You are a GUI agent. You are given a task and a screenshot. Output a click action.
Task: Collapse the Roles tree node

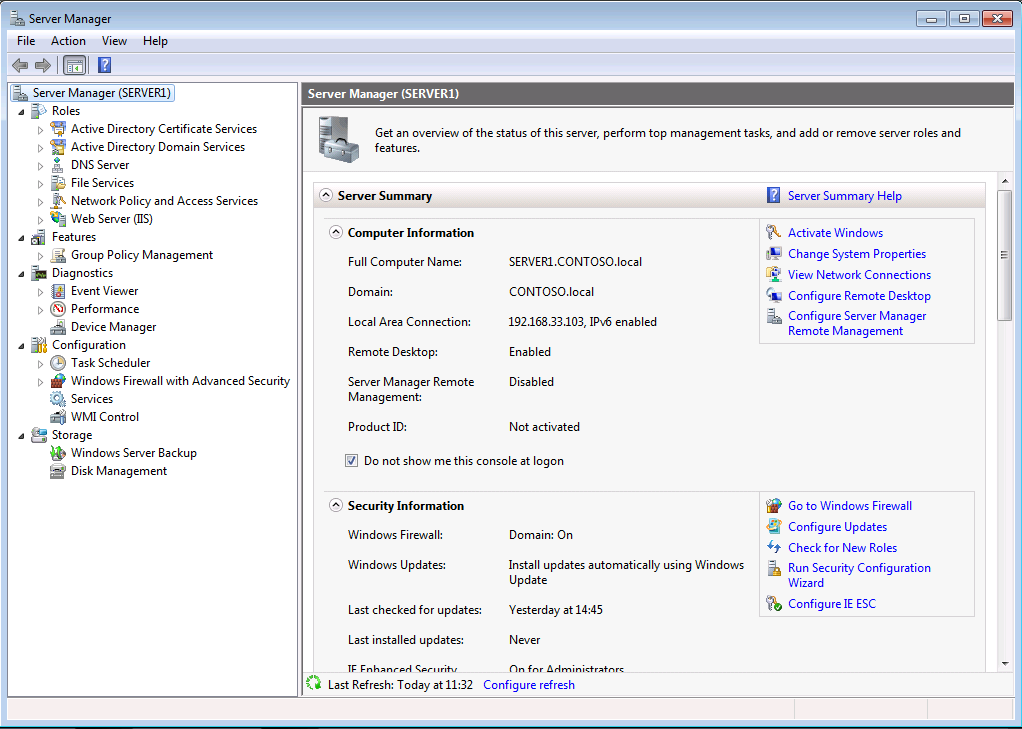(22, 111)
